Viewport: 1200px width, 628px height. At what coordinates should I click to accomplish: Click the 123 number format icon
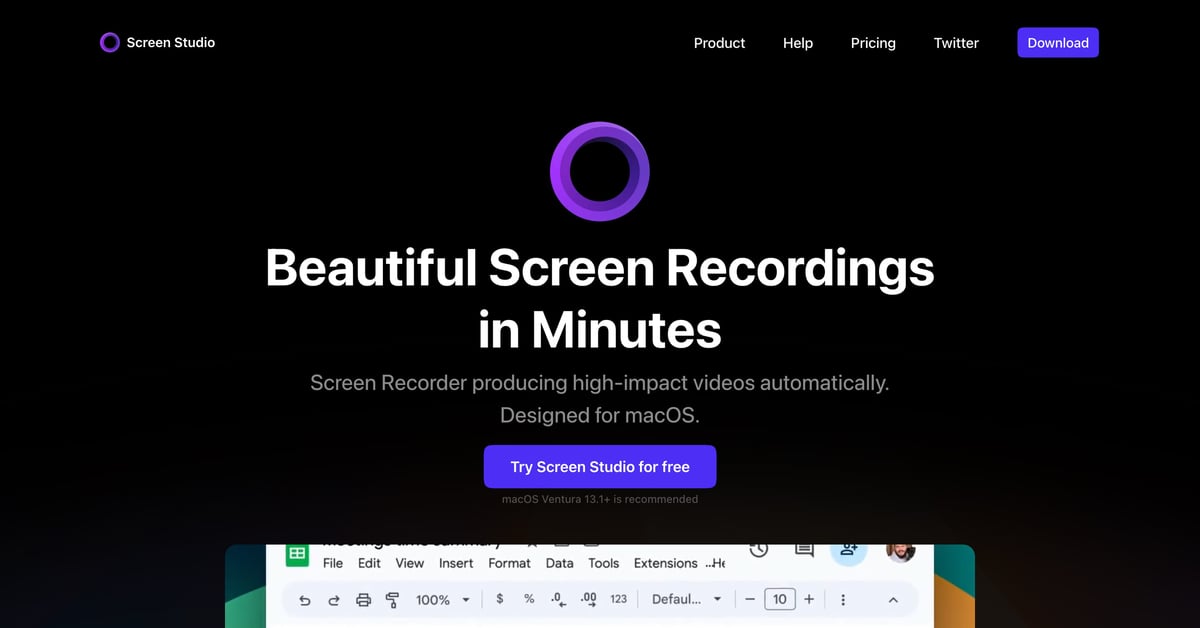[619, 599]
